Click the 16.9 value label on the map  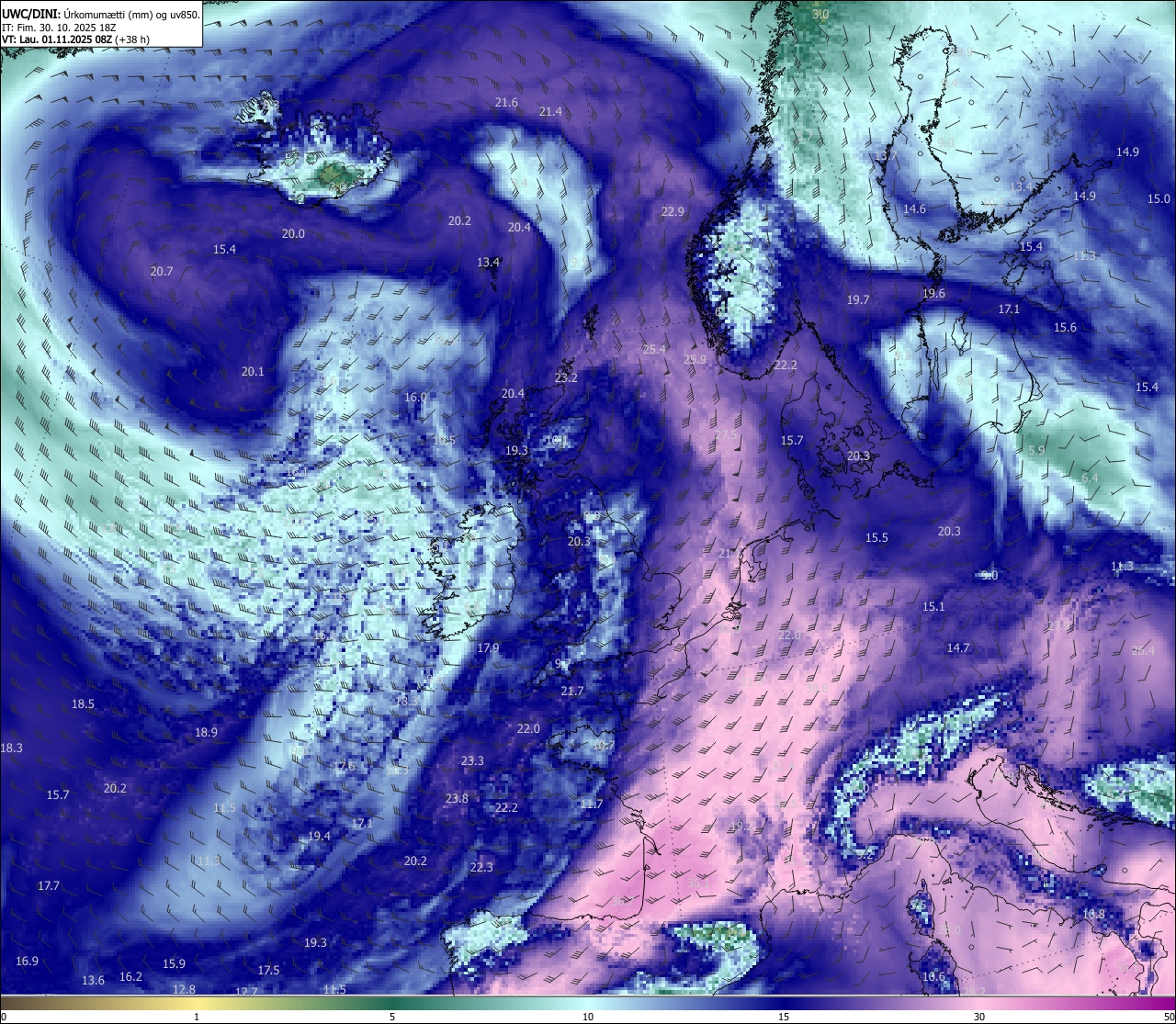tap(27, 962)
